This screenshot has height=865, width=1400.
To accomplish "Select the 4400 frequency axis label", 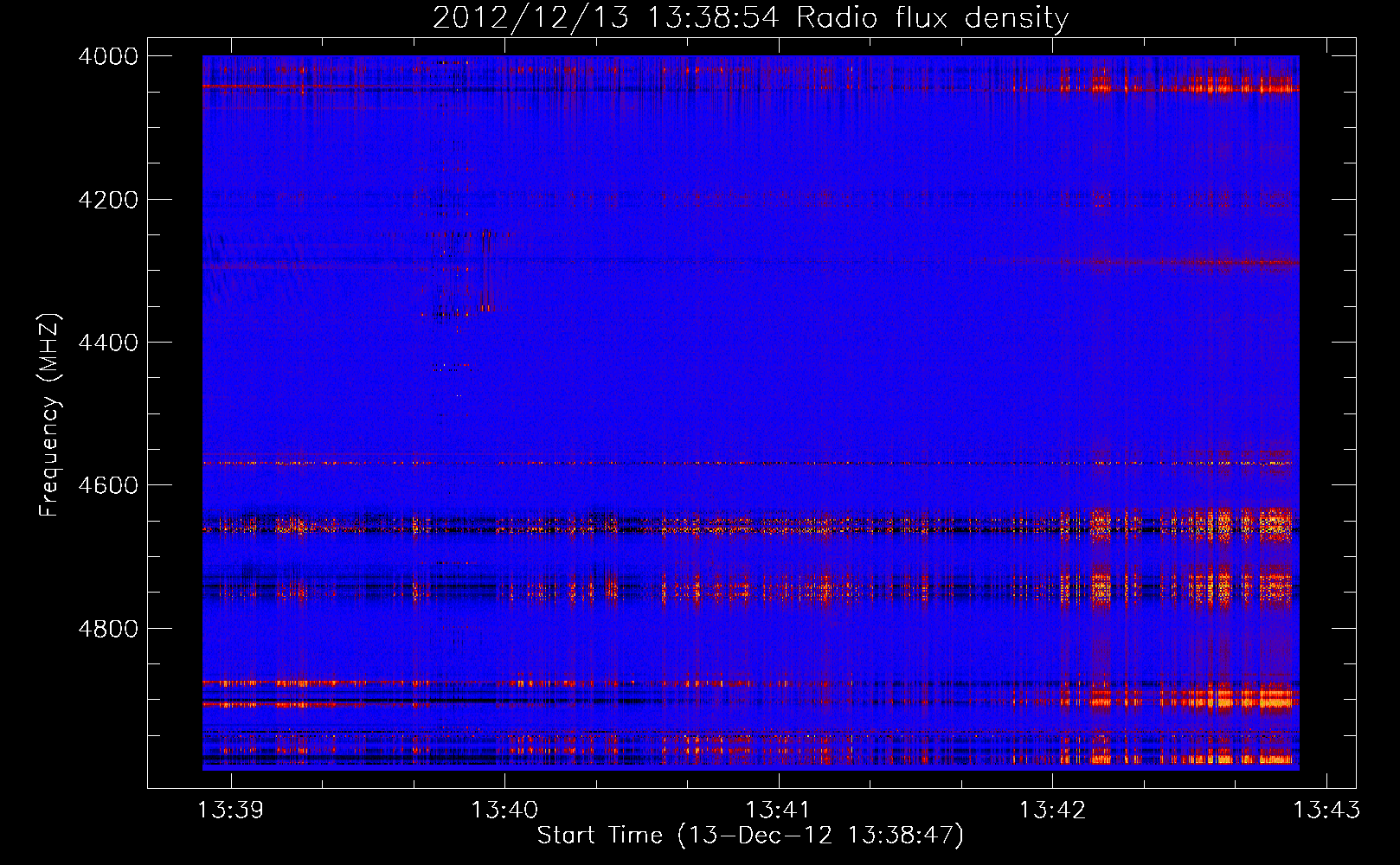I will coord(108,343).
